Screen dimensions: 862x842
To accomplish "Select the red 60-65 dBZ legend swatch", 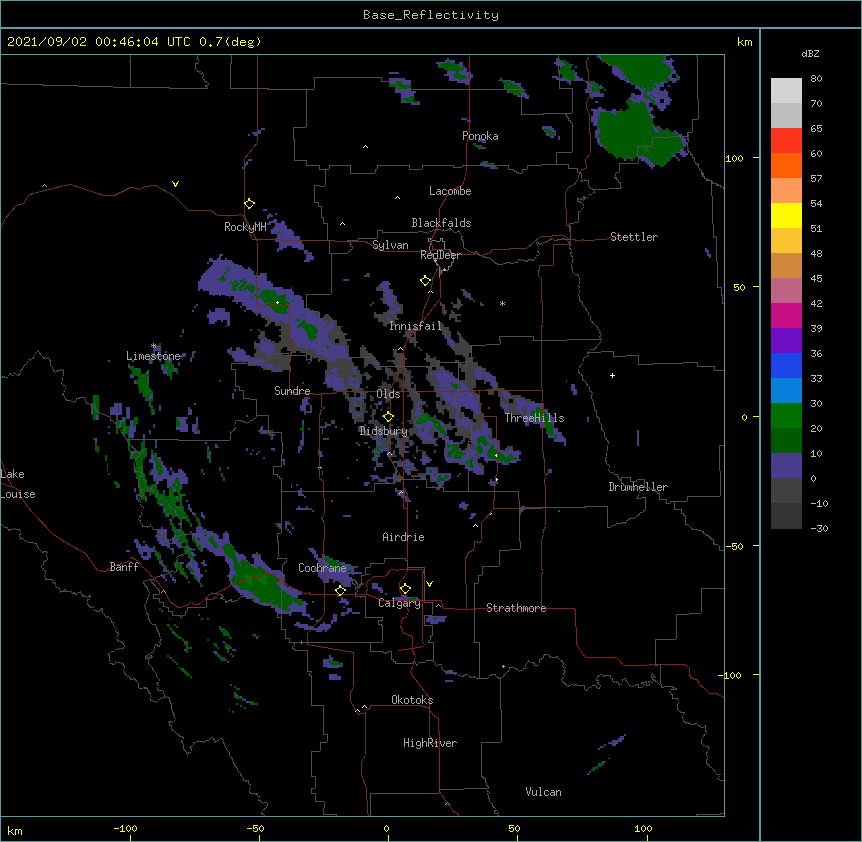I will (786, 140).
